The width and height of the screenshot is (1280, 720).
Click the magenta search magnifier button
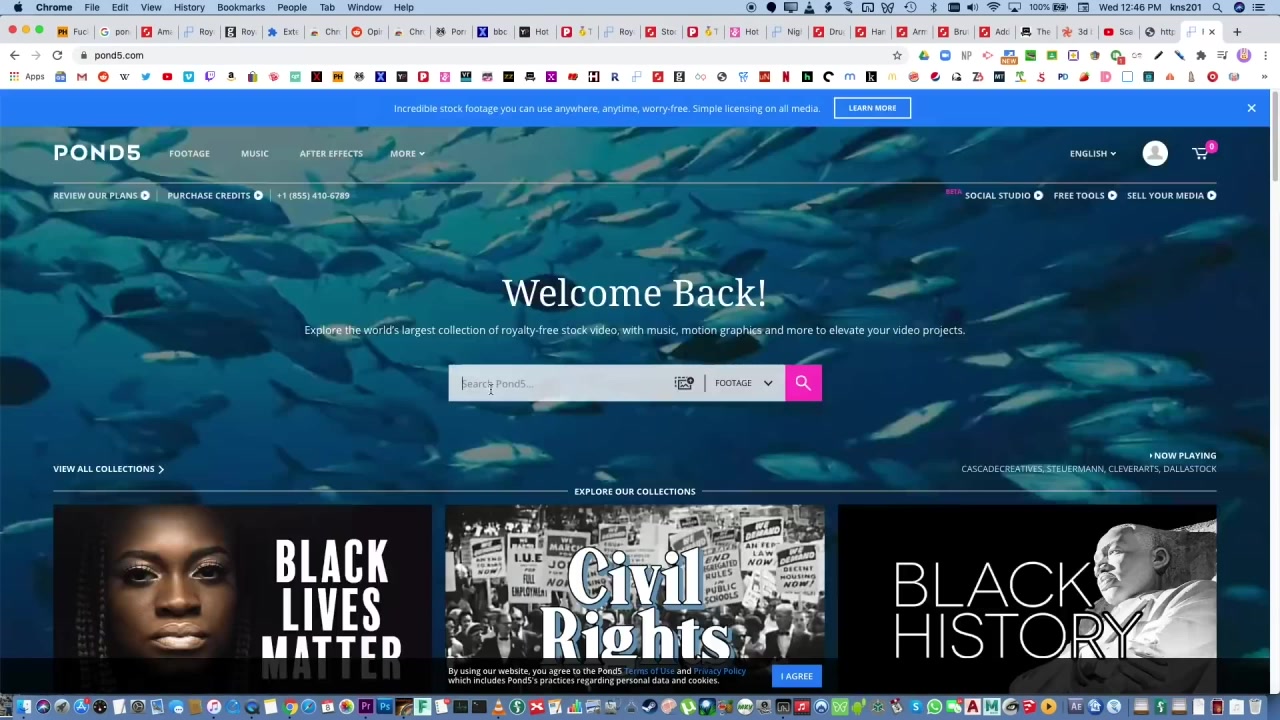(803, 383)
